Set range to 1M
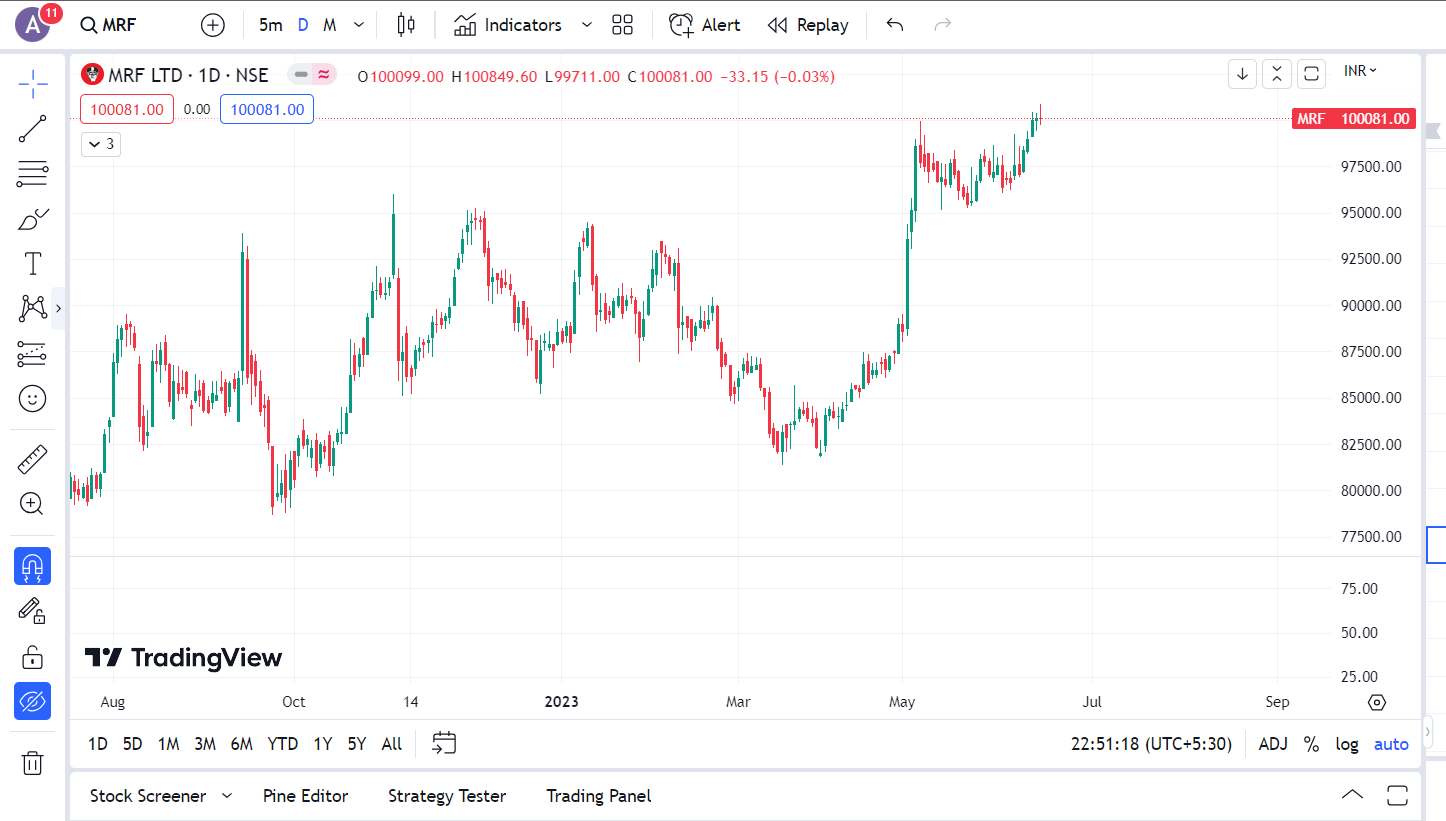1446x821 pixels. pos(169,744)
